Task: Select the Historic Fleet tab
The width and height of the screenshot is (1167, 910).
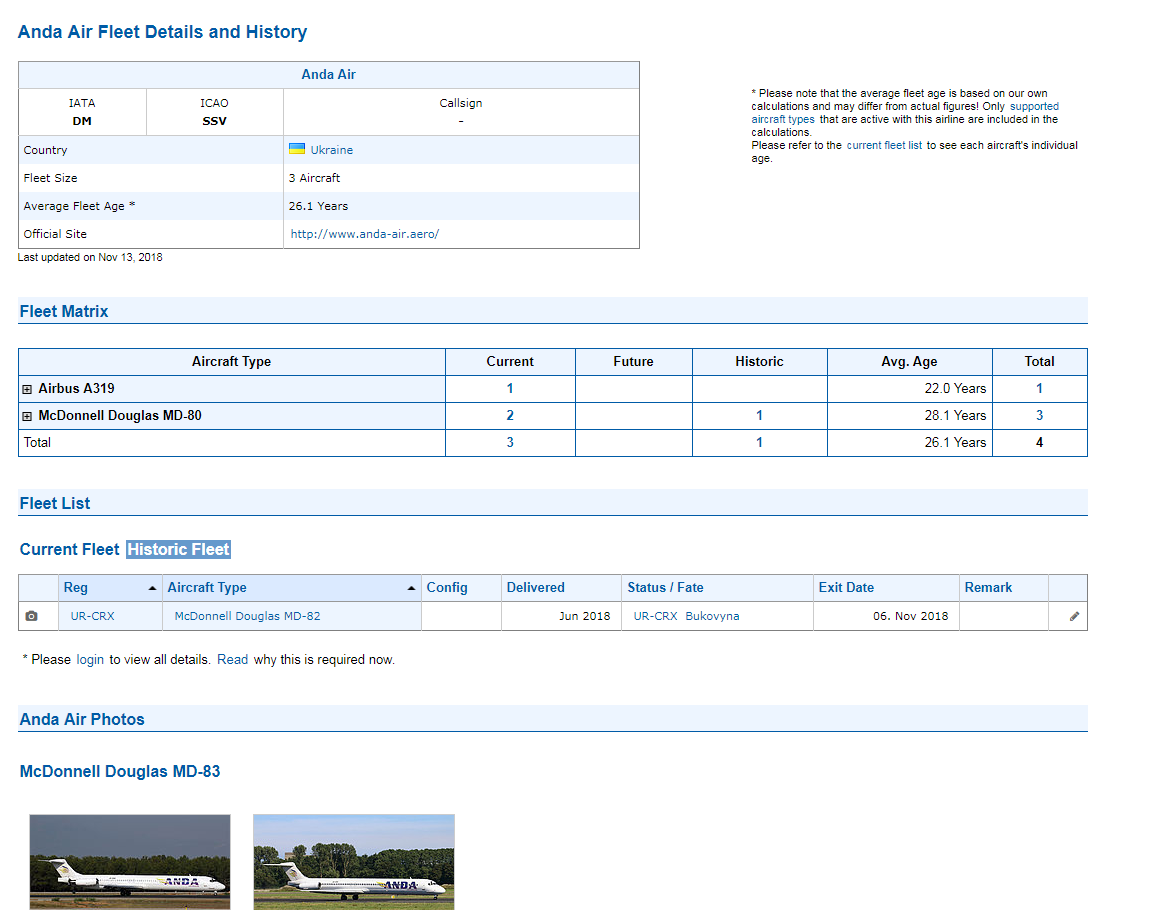Action: (x=178, y=549)
